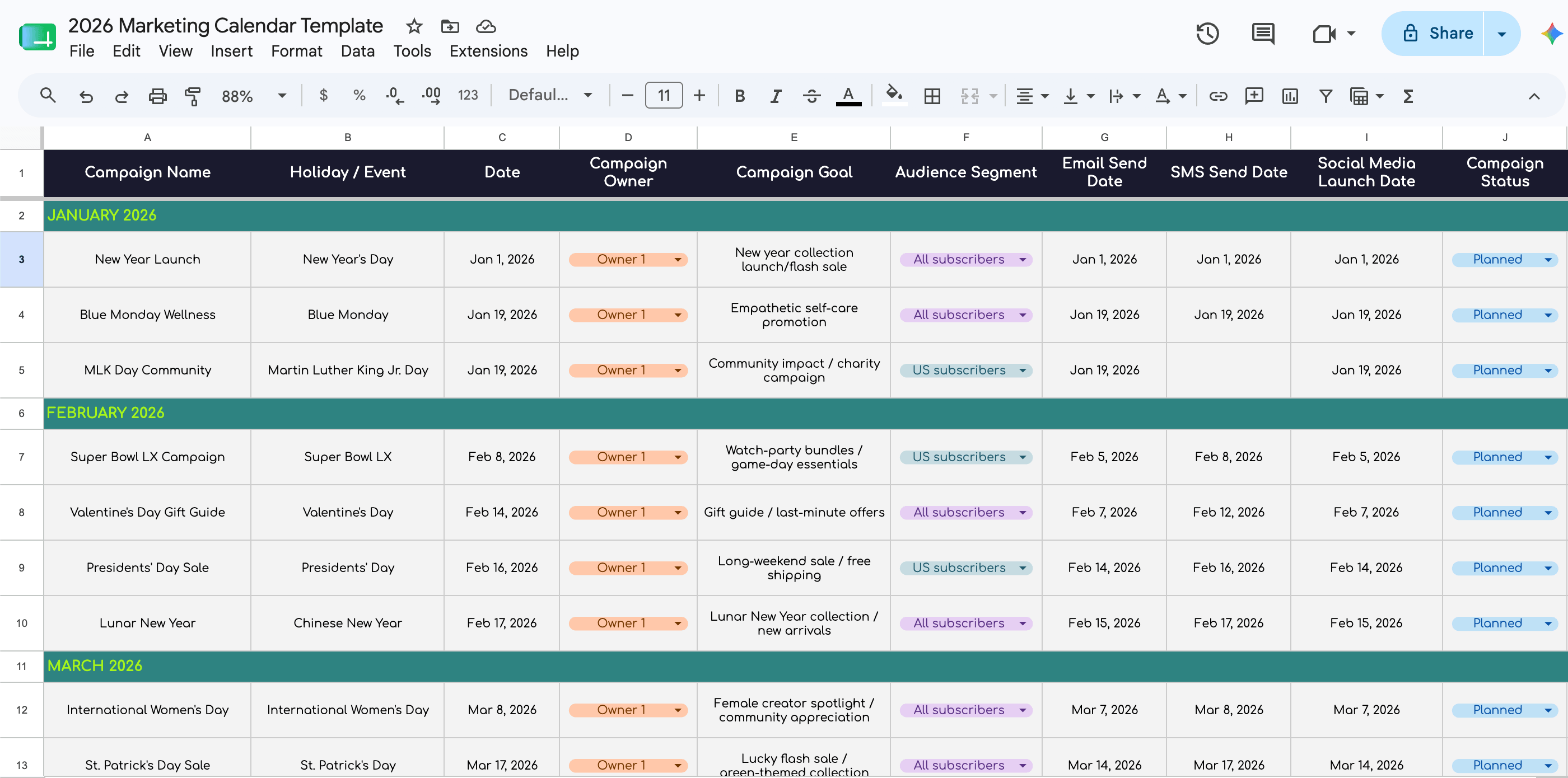1568x778 pixels.
Task: Select the Blue Monday Wellness cell
Action: (x=147, y=315)
